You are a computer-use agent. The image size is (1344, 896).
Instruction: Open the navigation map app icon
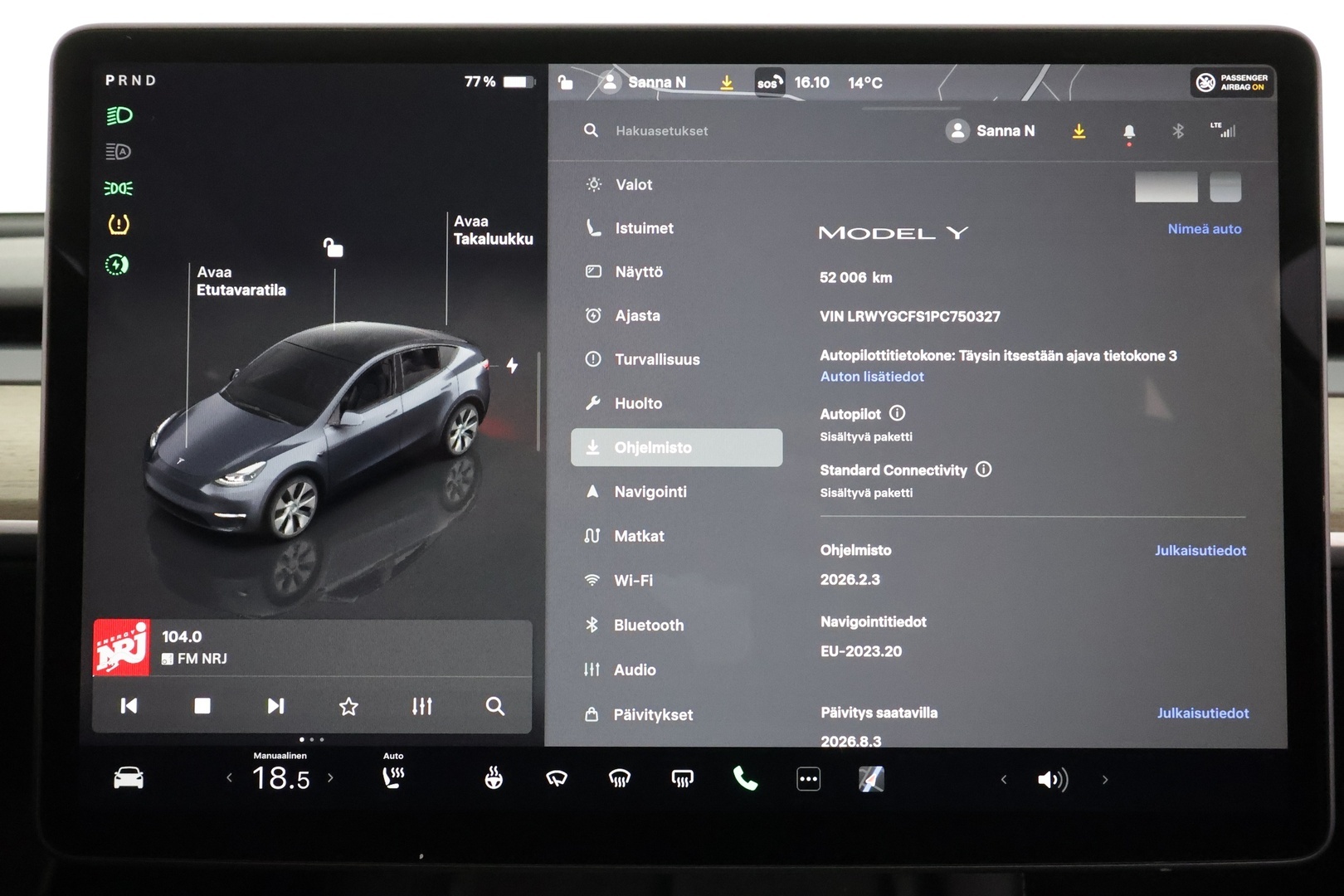[x=869, y=778]
